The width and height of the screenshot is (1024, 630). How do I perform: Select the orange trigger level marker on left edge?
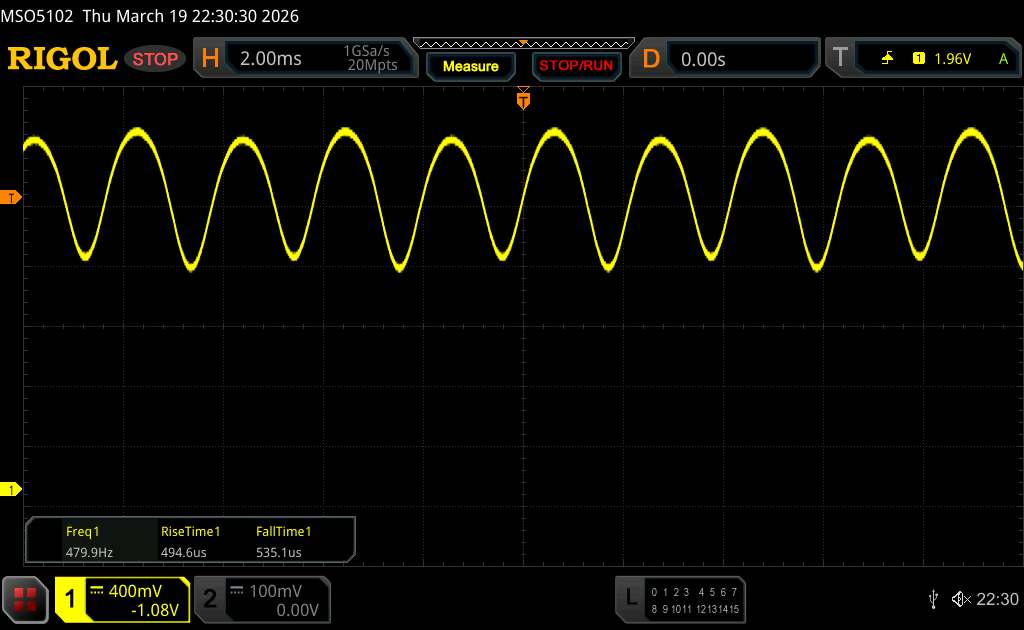click(11, 198)
